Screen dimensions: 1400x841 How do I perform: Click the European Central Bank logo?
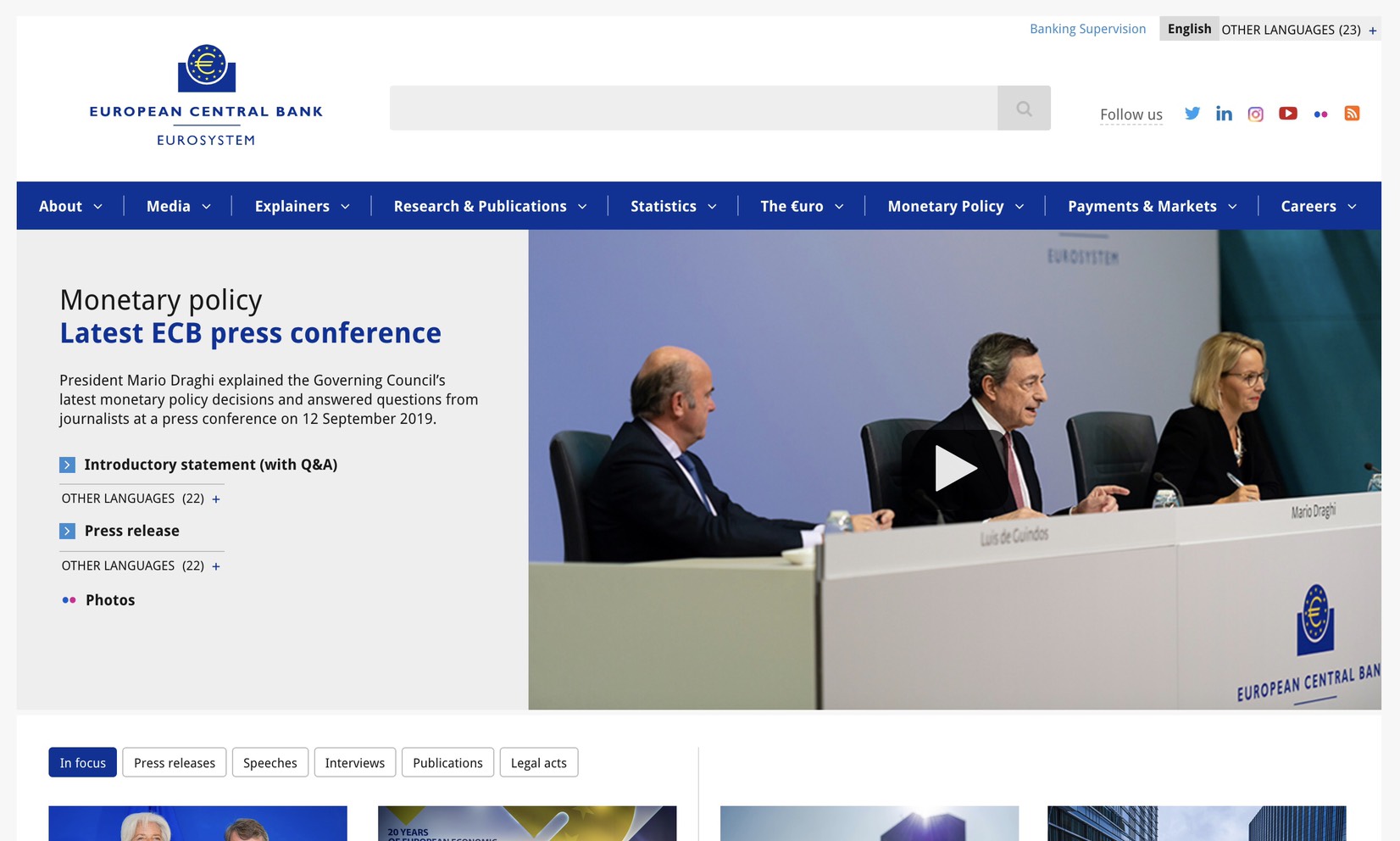point(206,95)
